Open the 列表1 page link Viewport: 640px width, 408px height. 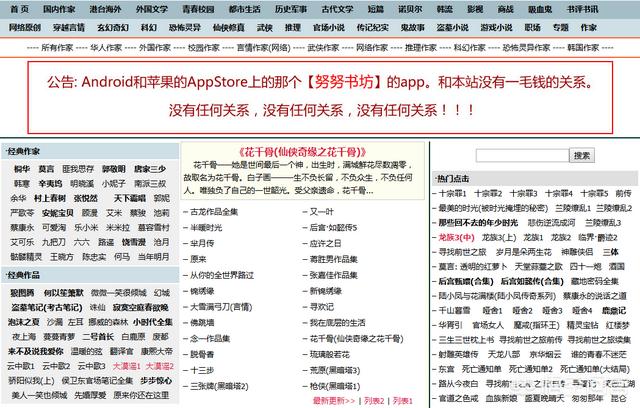coord(403,401)
